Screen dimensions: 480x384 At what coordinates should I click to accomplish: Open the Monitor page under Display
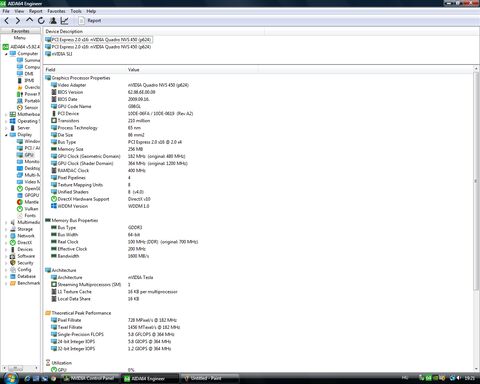point(28,161)
